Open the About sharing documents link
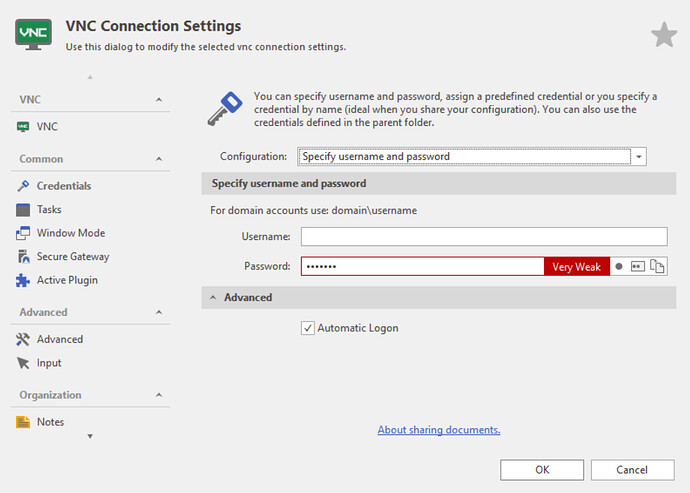This screenshot has width=690, height=493. [x=438, y=430]
